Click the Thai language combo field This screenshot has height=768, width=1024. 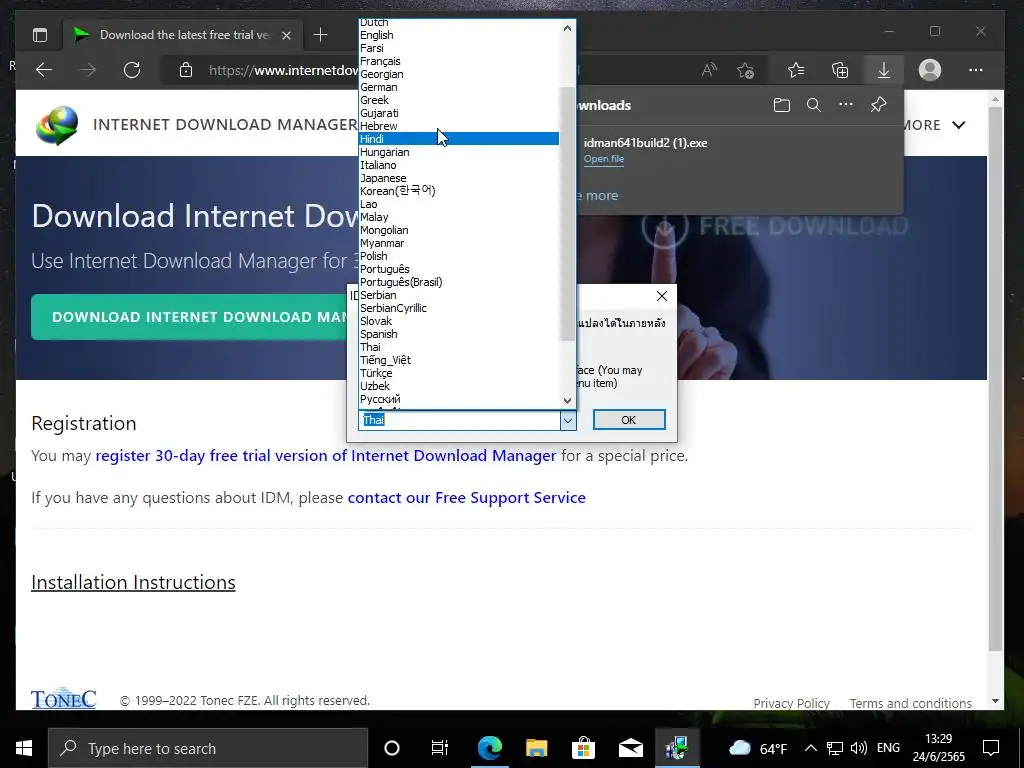[x=459, y=420]
